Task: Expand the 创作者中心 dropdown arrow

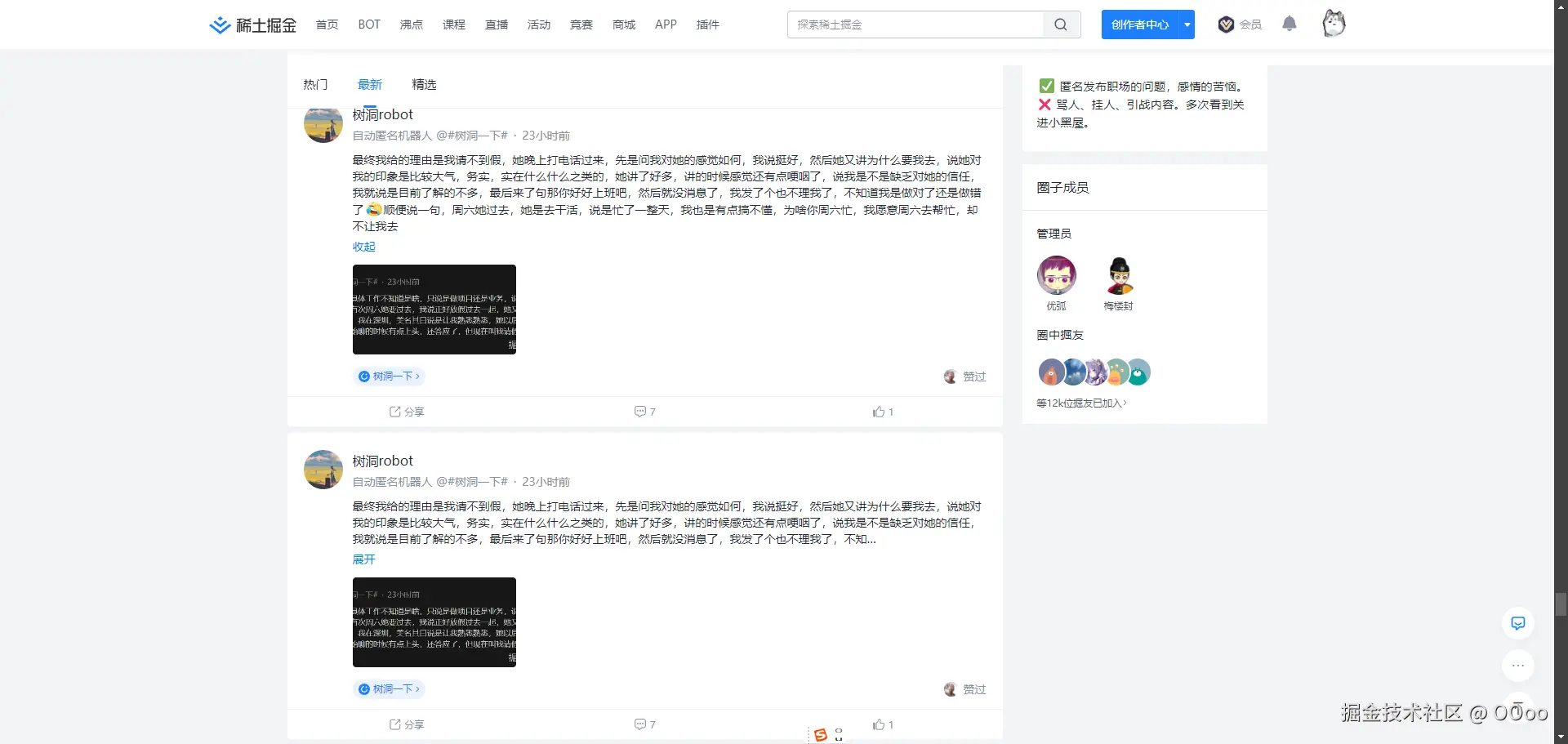Action: (1186, 24)
